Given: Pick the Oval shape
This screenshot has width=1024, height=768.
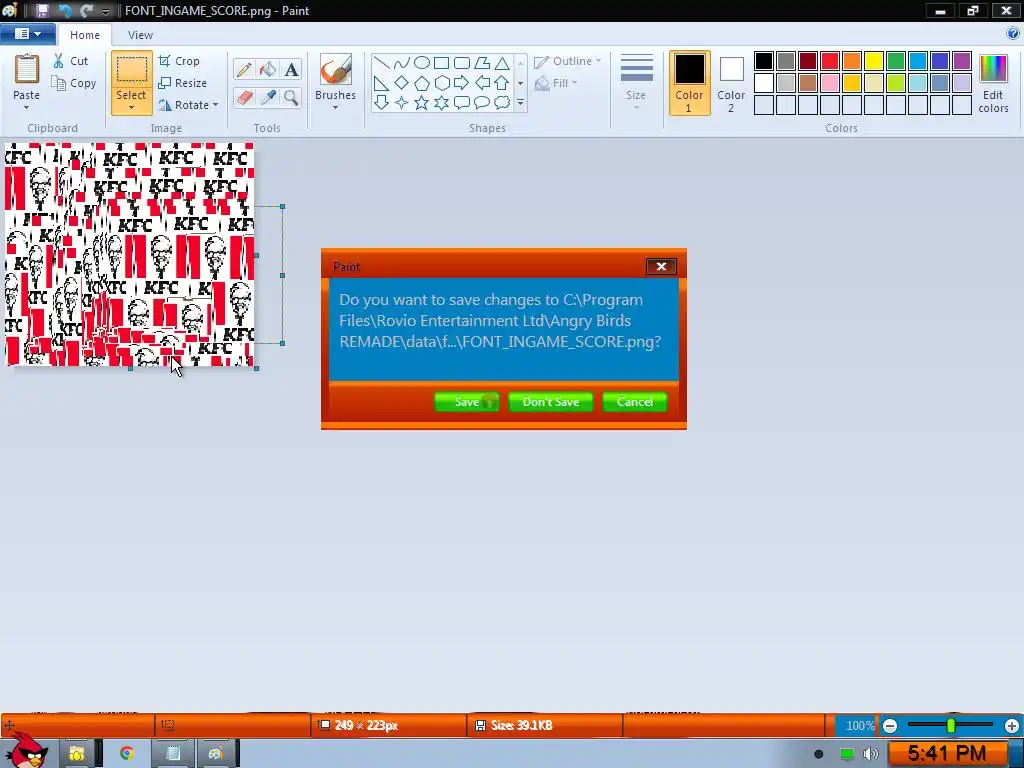Looking at the screenshot, I should click(422, 63).
